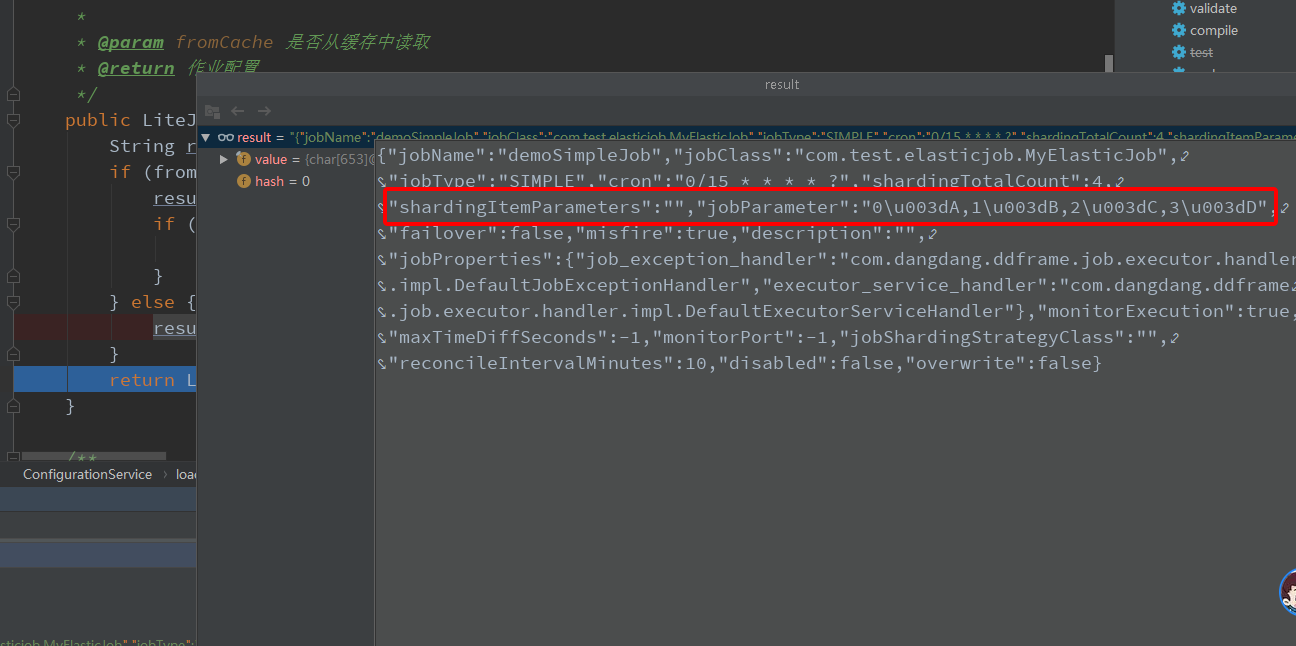The image size is (1296, 646).
Task: Go back with the left arrow in result popup
Action: coord(238,111)
